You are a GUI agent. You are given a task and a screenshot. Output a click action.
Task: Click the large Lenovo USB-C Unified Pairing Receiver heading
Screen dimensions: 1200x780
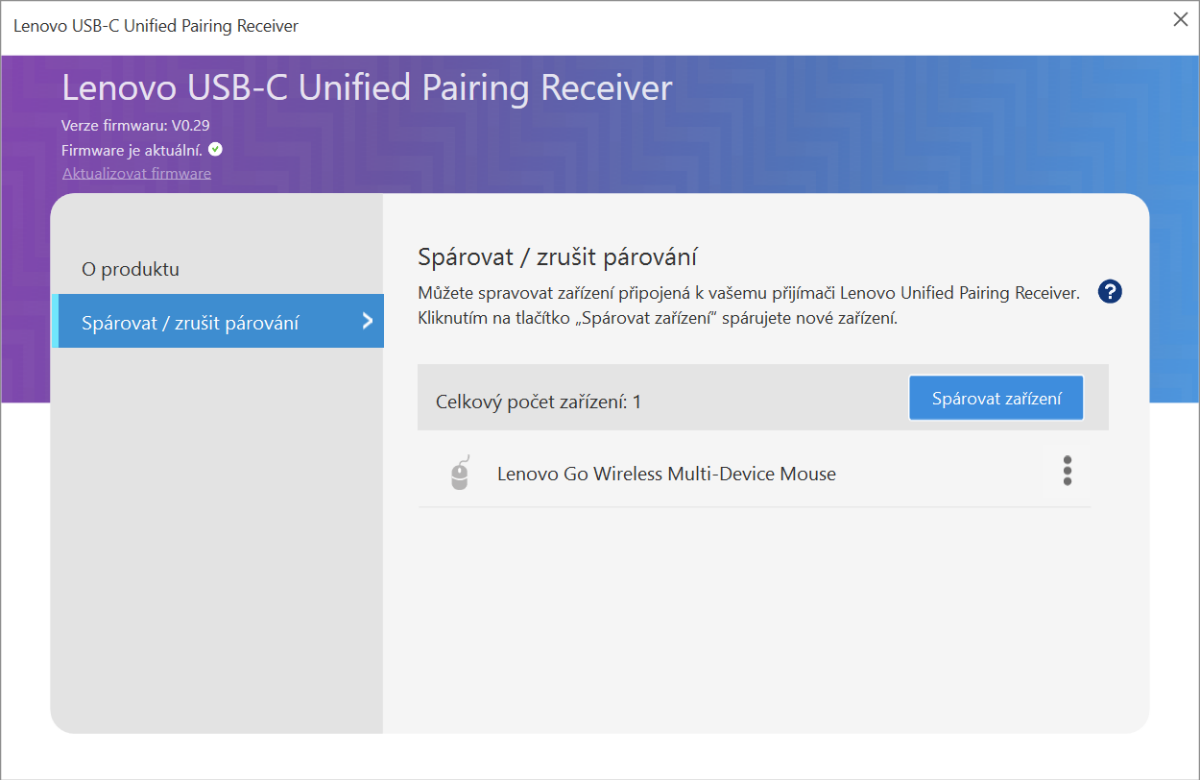pyautogui.click(x=367, y=88)
